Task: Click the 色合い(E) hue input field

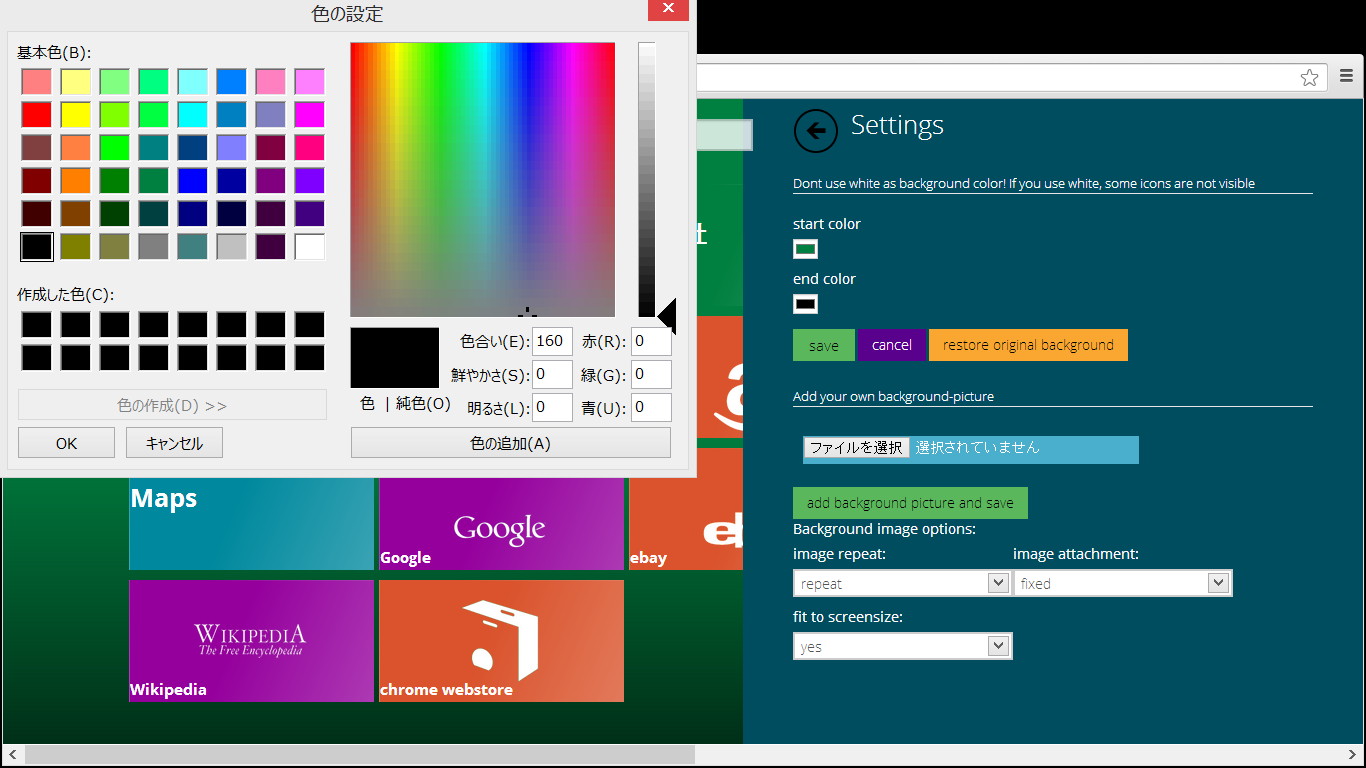Action: [x=552, y=342]
